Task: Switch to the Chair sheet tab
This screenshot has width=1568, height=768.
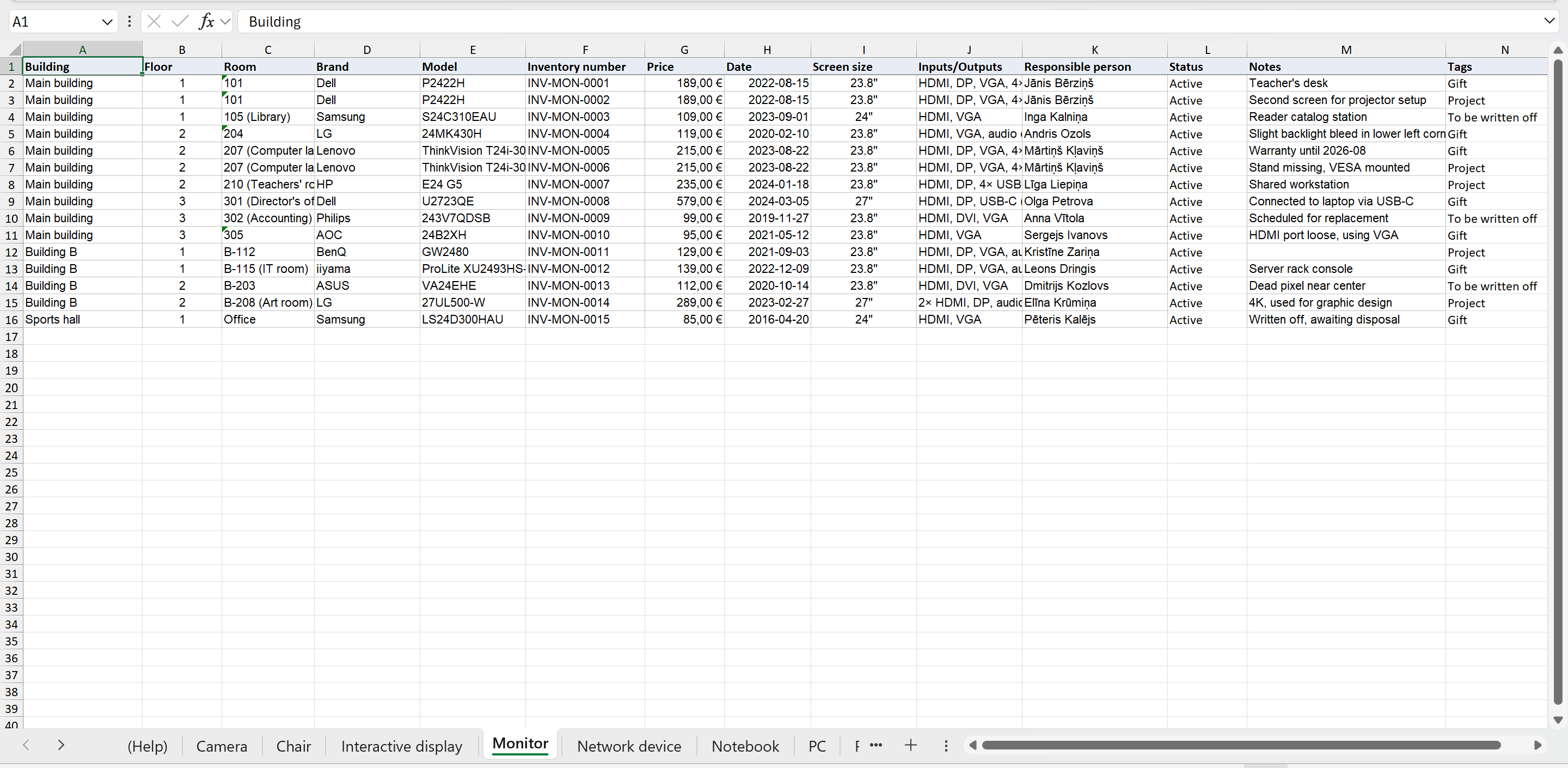Action: click(293, 746)
